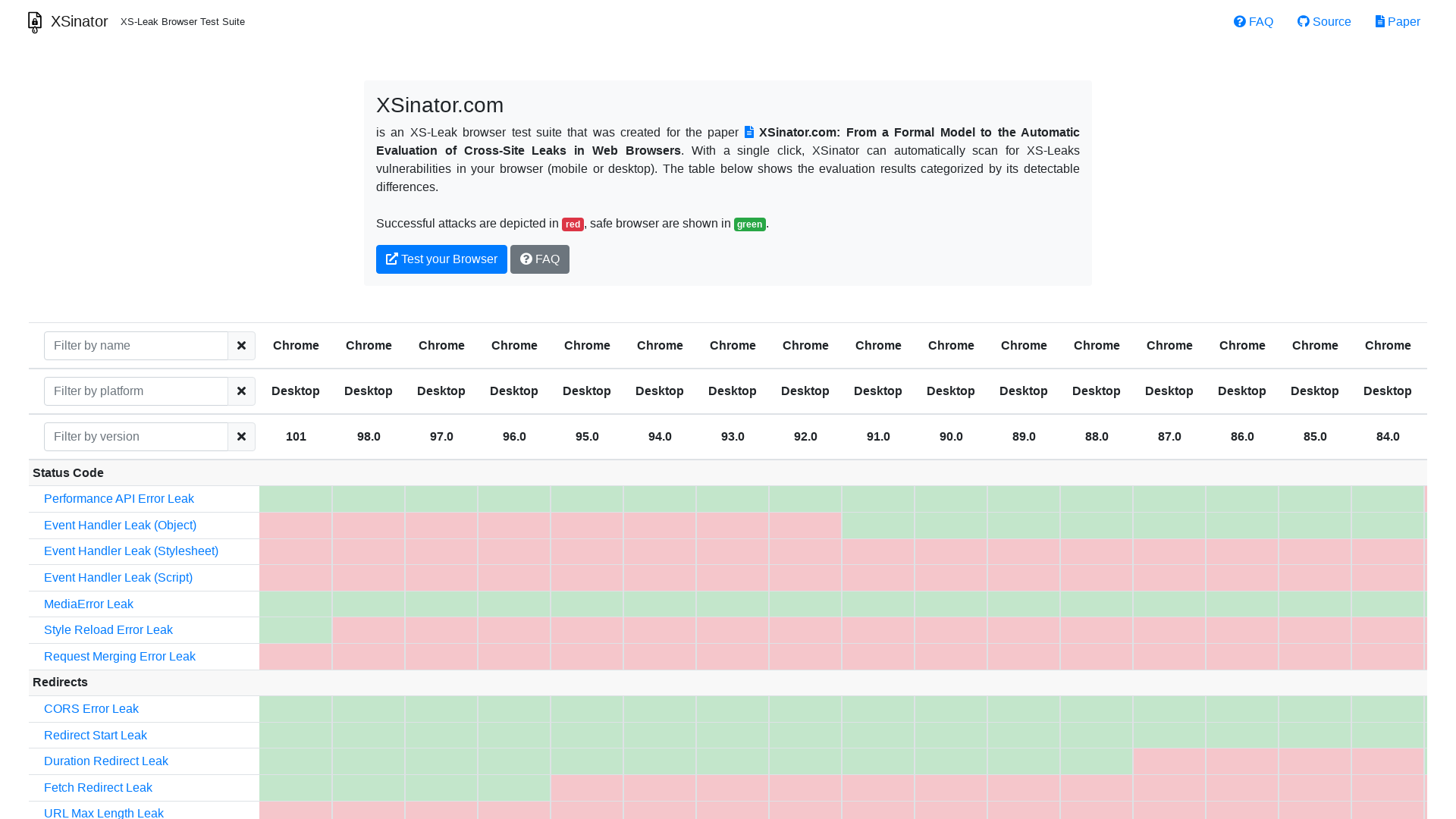The height and width of the screenshot is (819, 1456).
Task: Clear the version filter with X button
Action: 241,437
